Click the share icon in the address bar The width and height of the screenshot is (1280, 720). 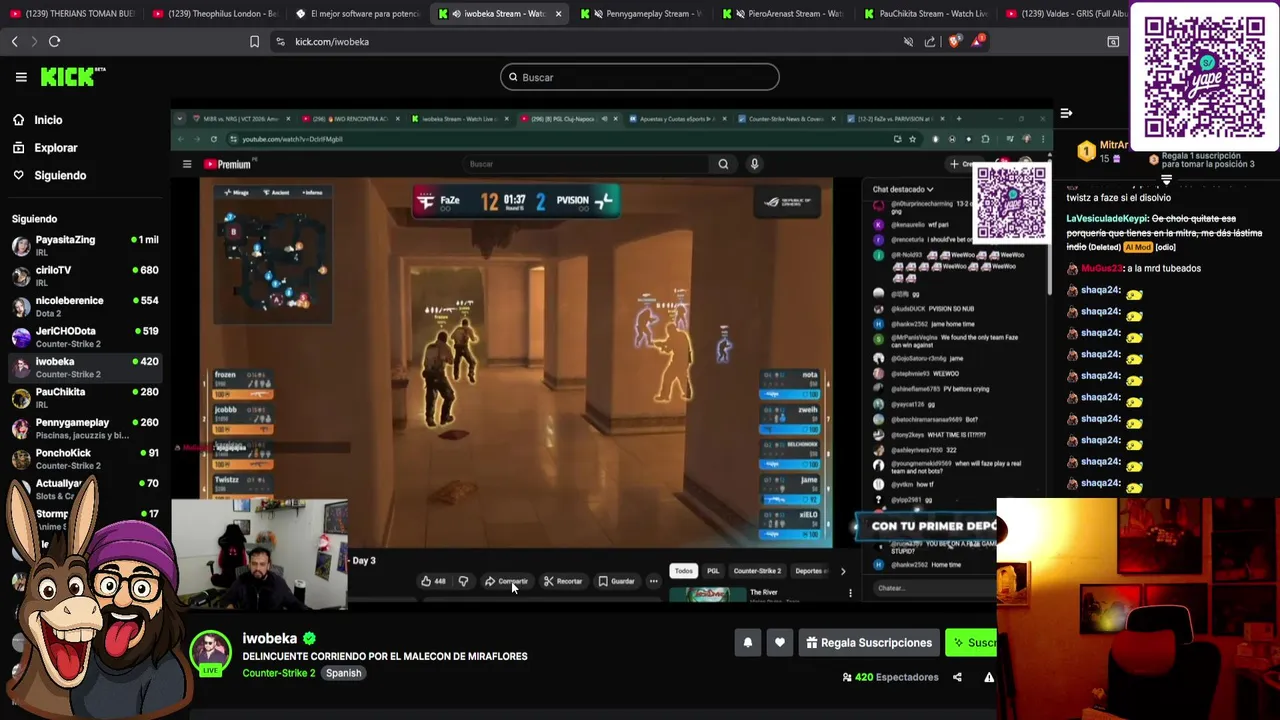click(930, 41)
